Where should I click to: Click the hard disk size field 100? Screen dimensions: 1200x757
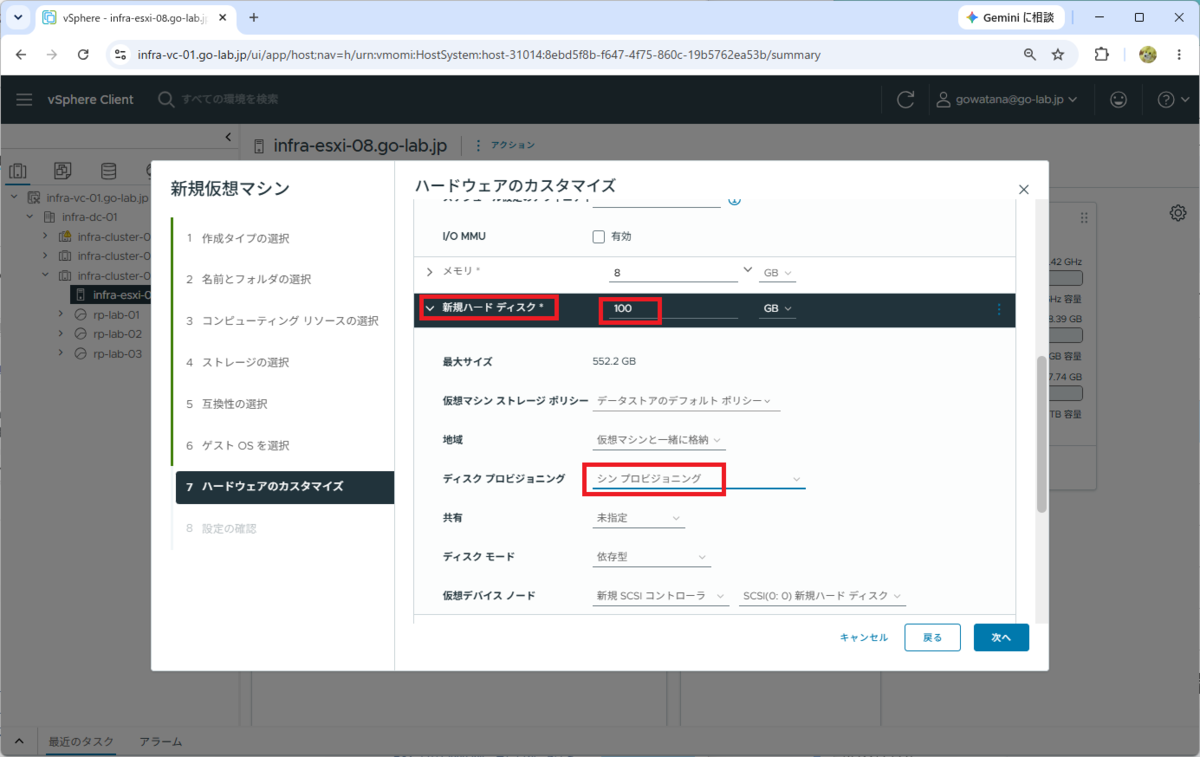pos(673,309)
